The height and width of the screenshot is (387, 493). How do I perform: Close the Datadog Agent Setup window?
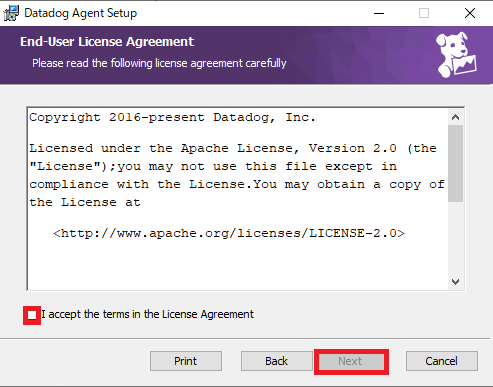click(x=470, y=13)
